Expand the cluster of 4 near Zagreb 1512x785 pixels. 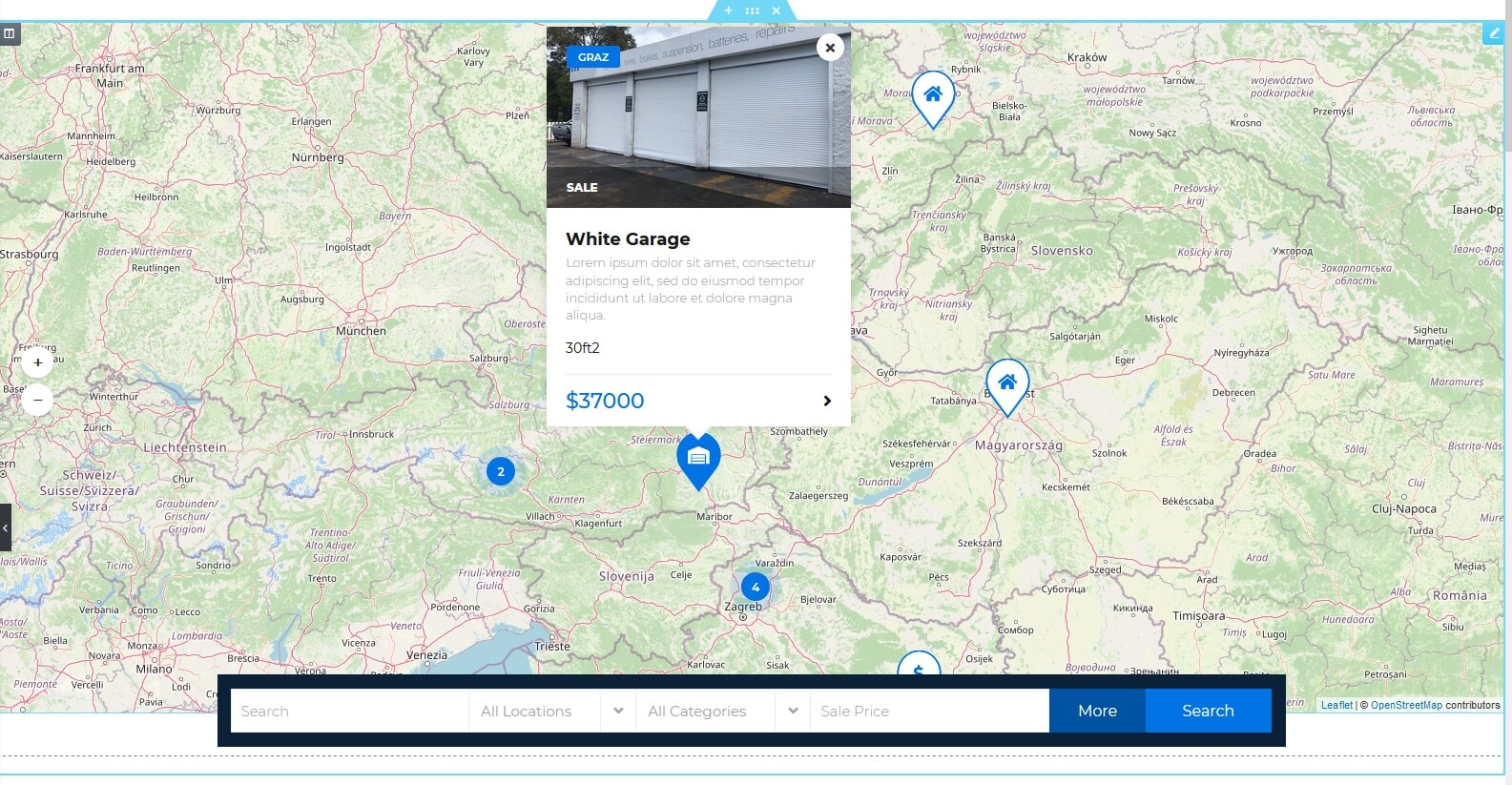pyautogui.click(x=755, y=587)
